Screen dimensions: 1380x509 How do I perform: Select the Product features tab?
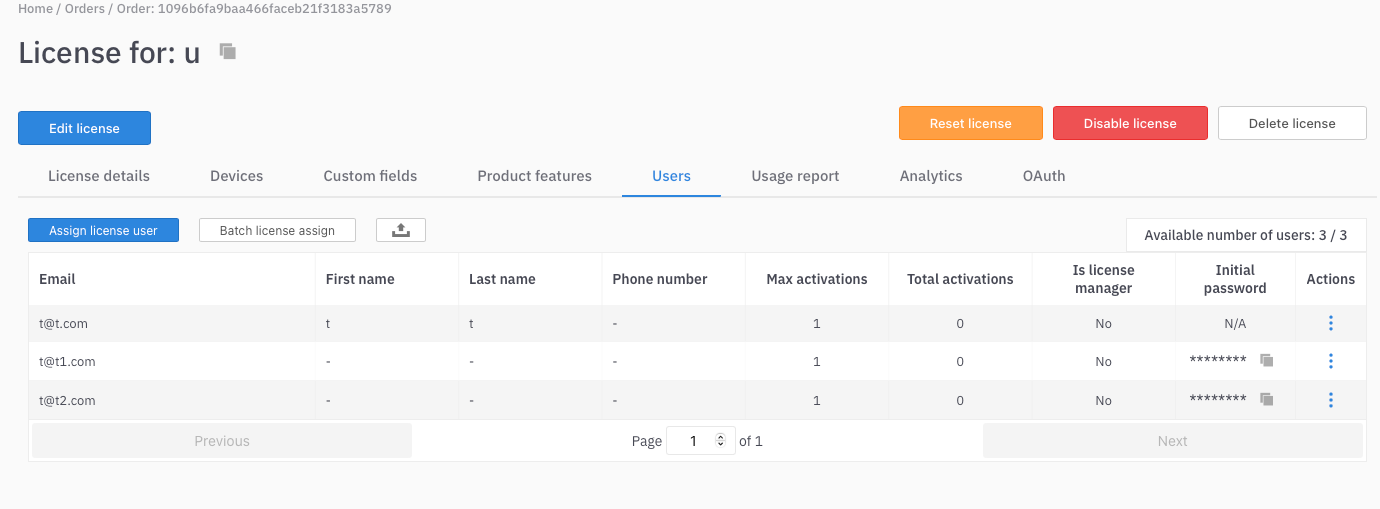(x=534, y=176)
